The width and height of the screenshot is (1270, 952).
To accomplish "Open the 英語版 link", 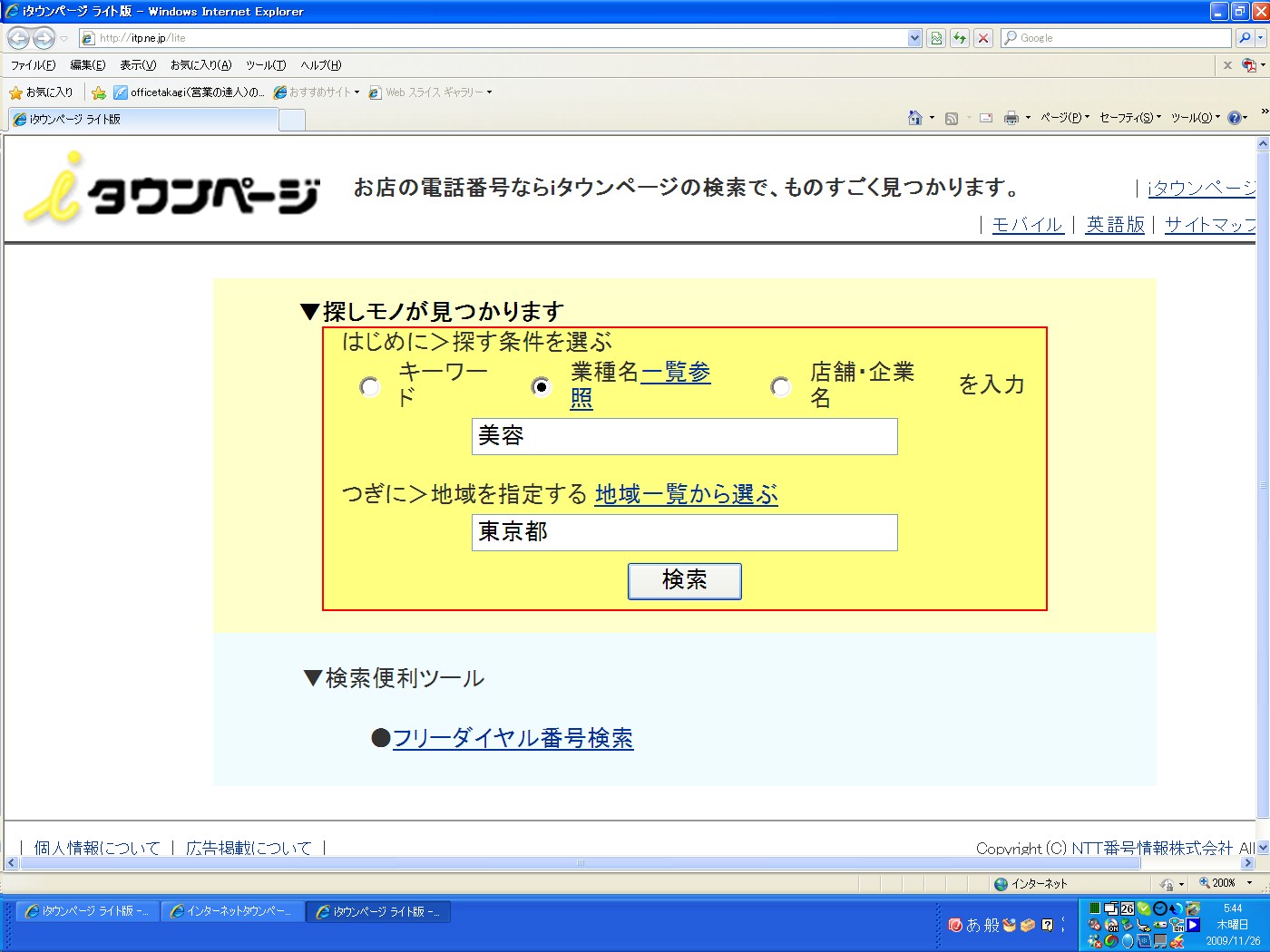I will tap(1115, 224).
